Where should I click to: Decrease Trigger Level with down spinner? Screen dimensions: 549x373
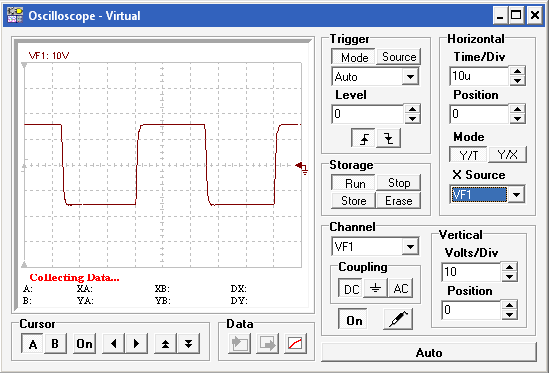pyautogui.click(x=412, y=119)
